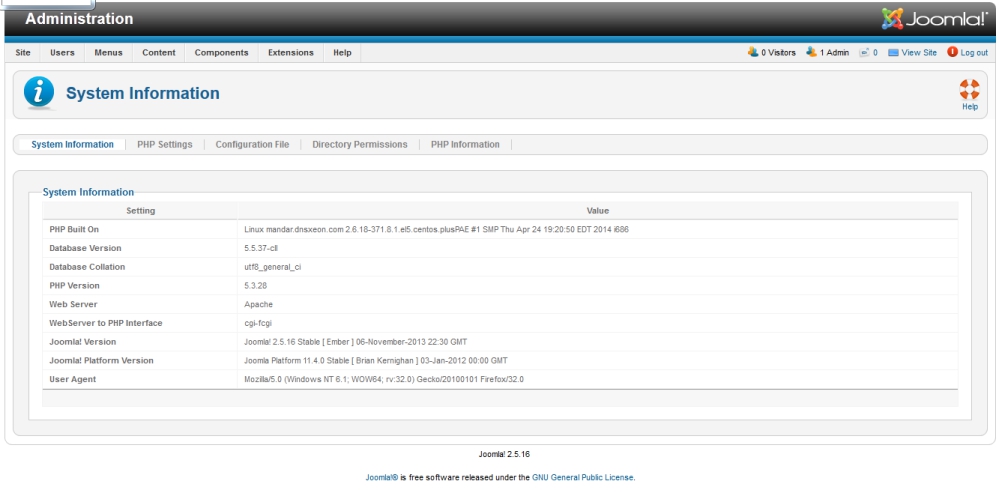Switch to the PHP Information tab

pyautogui.click(x=465, y=145)
